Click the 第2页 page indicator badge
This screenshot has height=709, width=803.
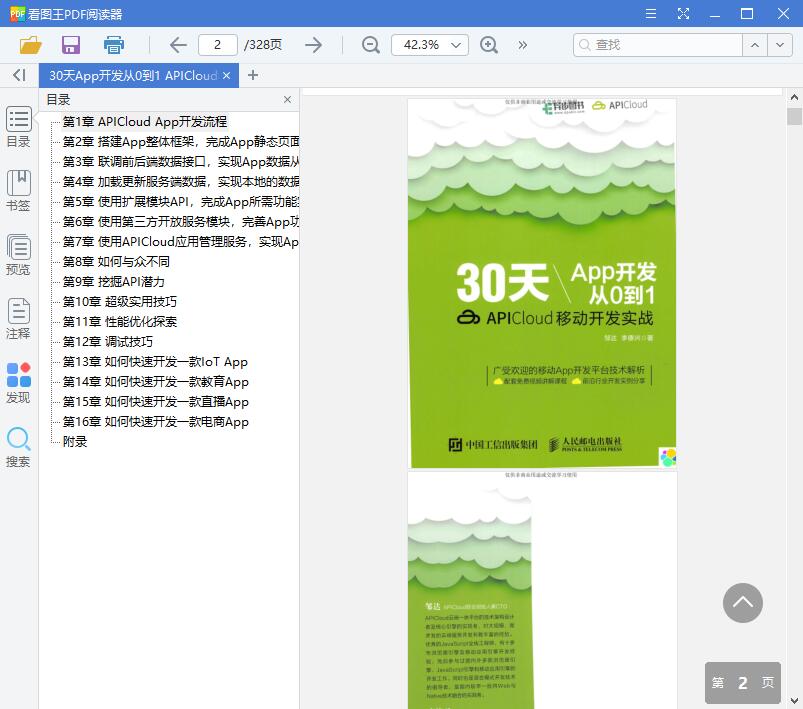(743, 682)
